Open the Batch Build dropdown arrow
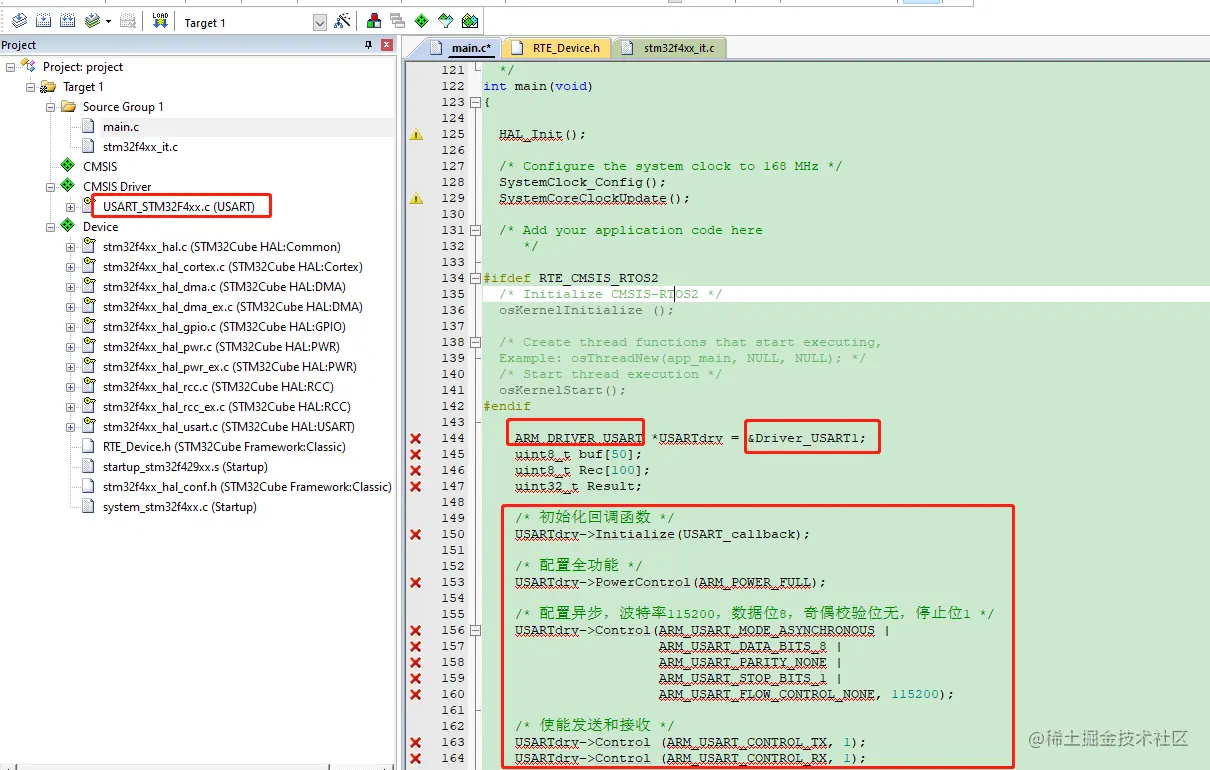The width and height of the screenshot is (1210, 770). (108, 22)
